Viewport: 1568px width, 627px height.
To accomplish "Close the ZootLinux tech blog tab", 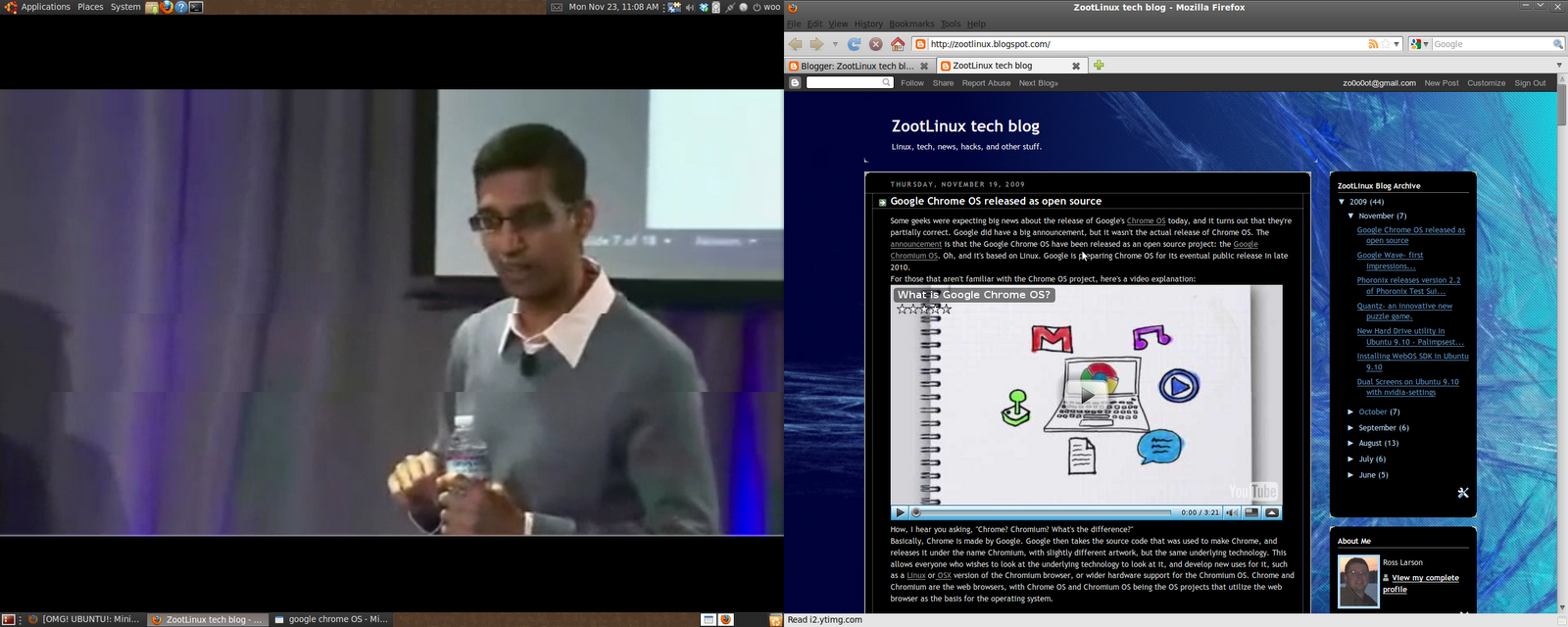I will click(1076, 66).
